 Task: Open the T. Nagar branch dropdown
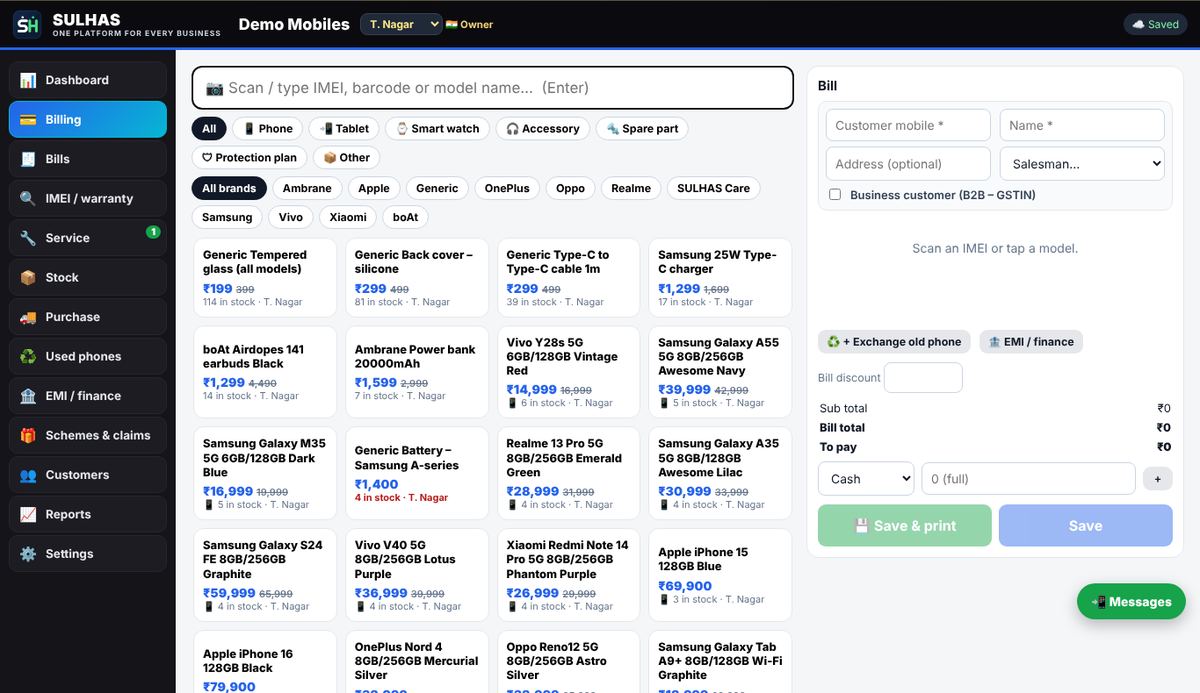click(x=401, y=24)
